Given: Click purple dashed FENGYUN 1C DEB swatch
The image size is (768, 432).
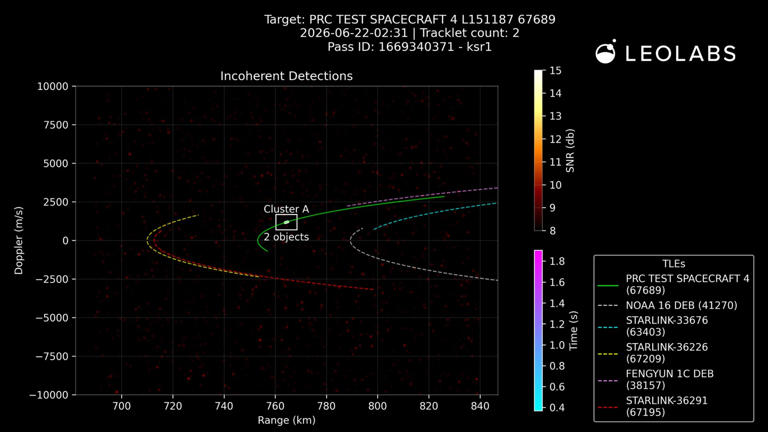Looking at the screenshot, I should (608, 381).
